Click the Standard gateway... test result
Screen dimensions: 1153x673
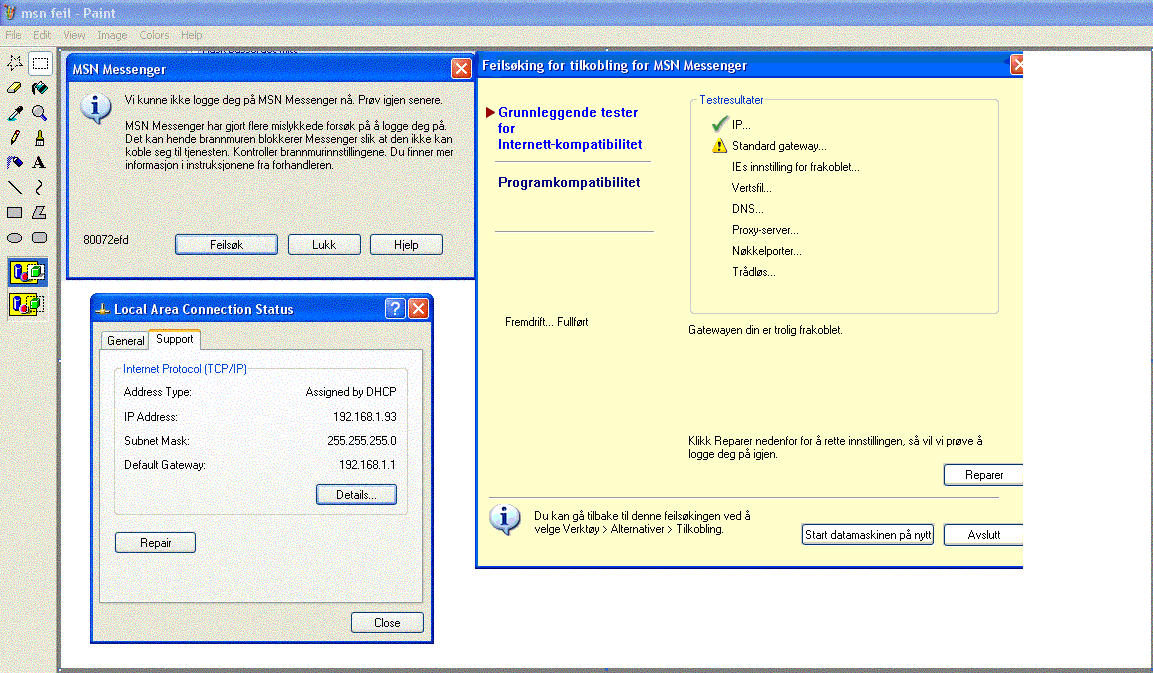779,146
